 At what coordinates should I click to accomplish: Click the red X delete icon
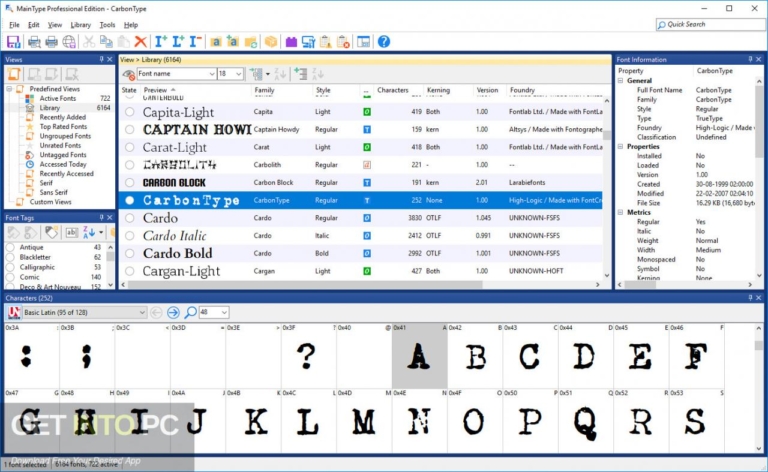click(141, 42)
